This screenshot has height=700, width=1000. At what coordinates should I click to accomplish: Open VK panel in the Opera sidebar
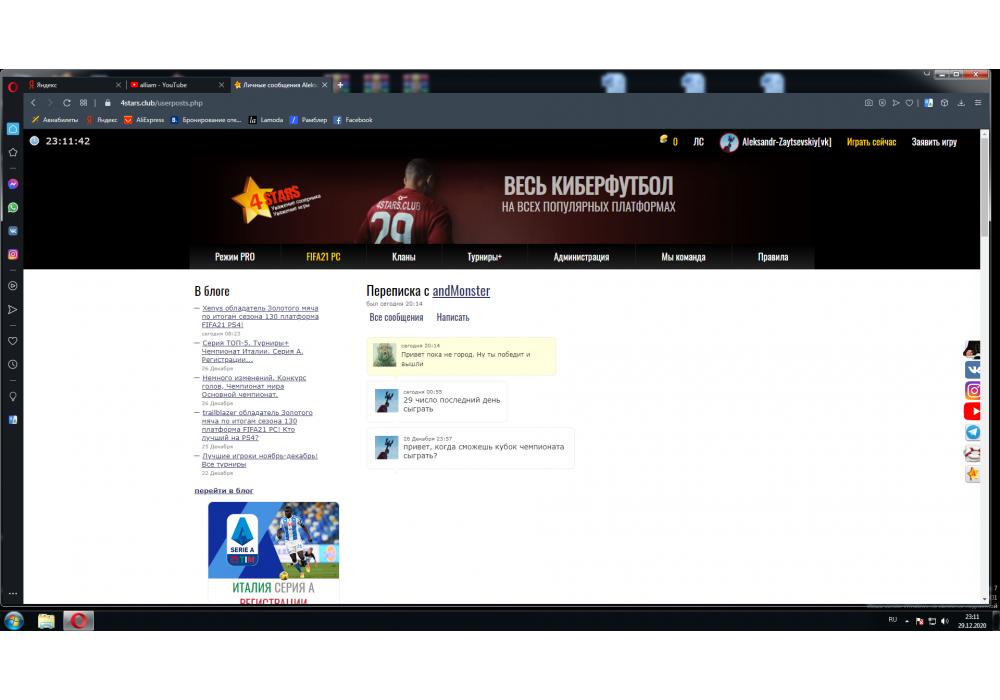[x=13, y=230]
